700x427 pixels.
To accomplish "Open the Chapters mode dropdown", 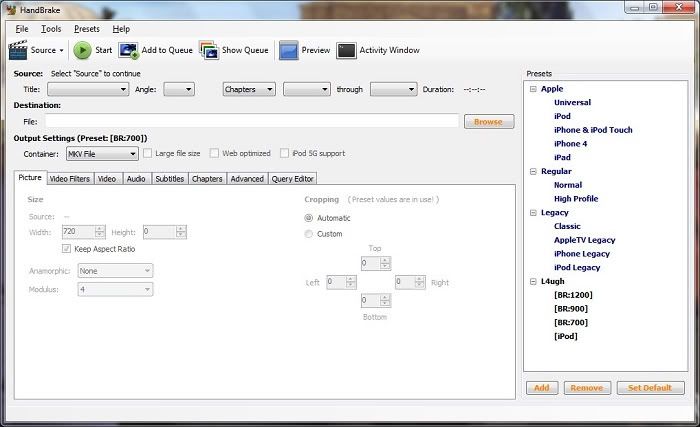I will coord(249,89).
